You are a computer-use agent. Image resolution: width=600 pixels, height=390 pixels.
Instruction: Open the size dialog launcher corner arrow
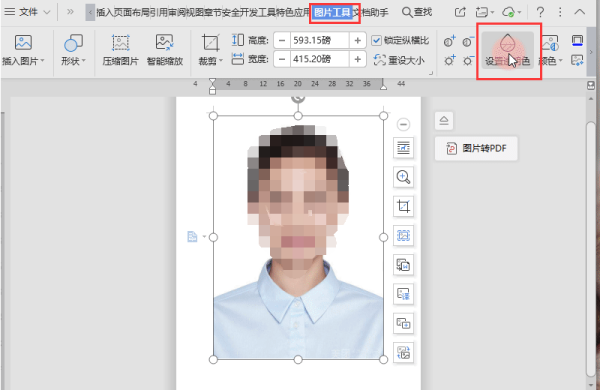click(431, 73)
